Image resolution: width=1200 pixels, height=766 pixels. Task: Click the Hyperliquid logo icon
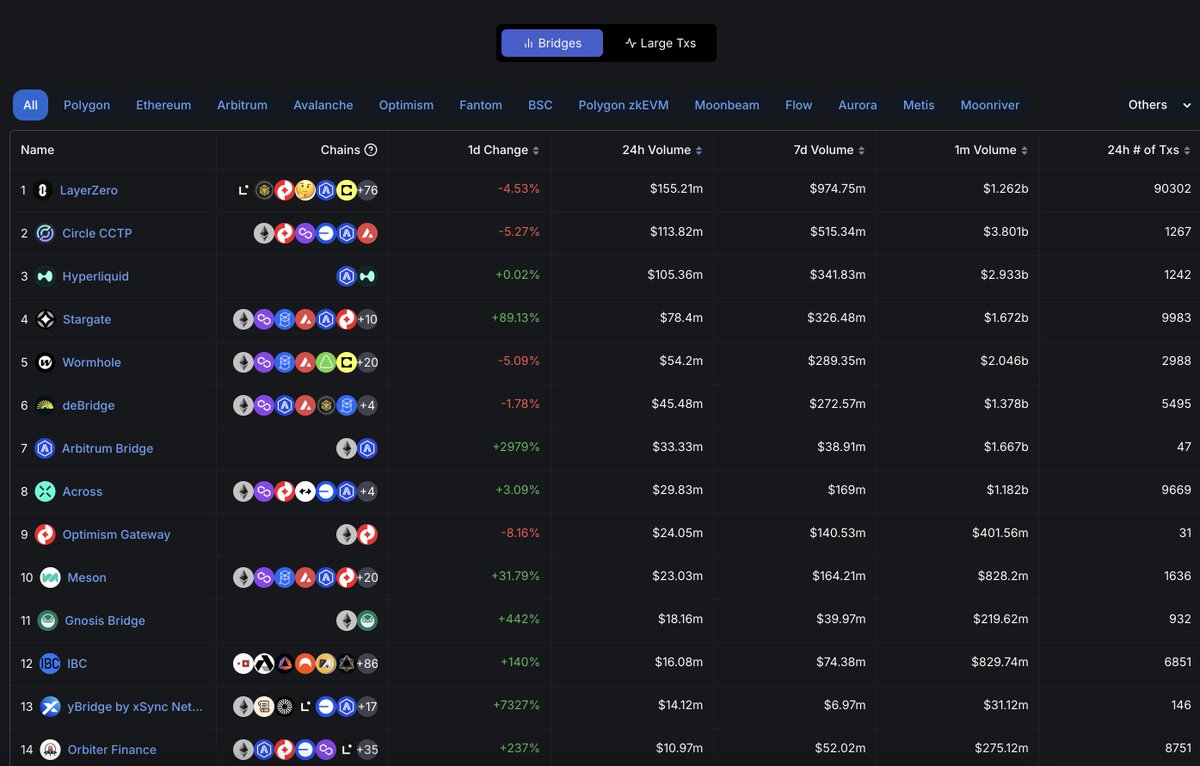(45, 276)
